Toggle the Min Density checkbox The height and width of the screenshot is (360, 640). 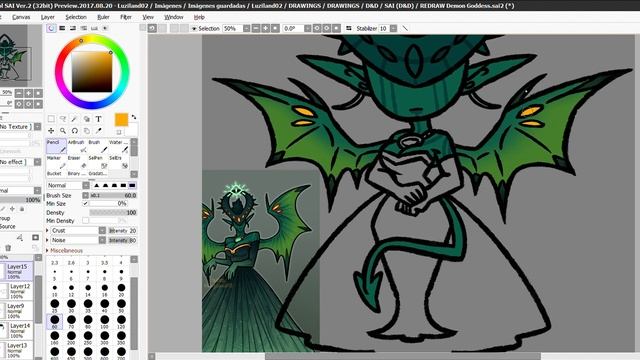pos(85,220)
